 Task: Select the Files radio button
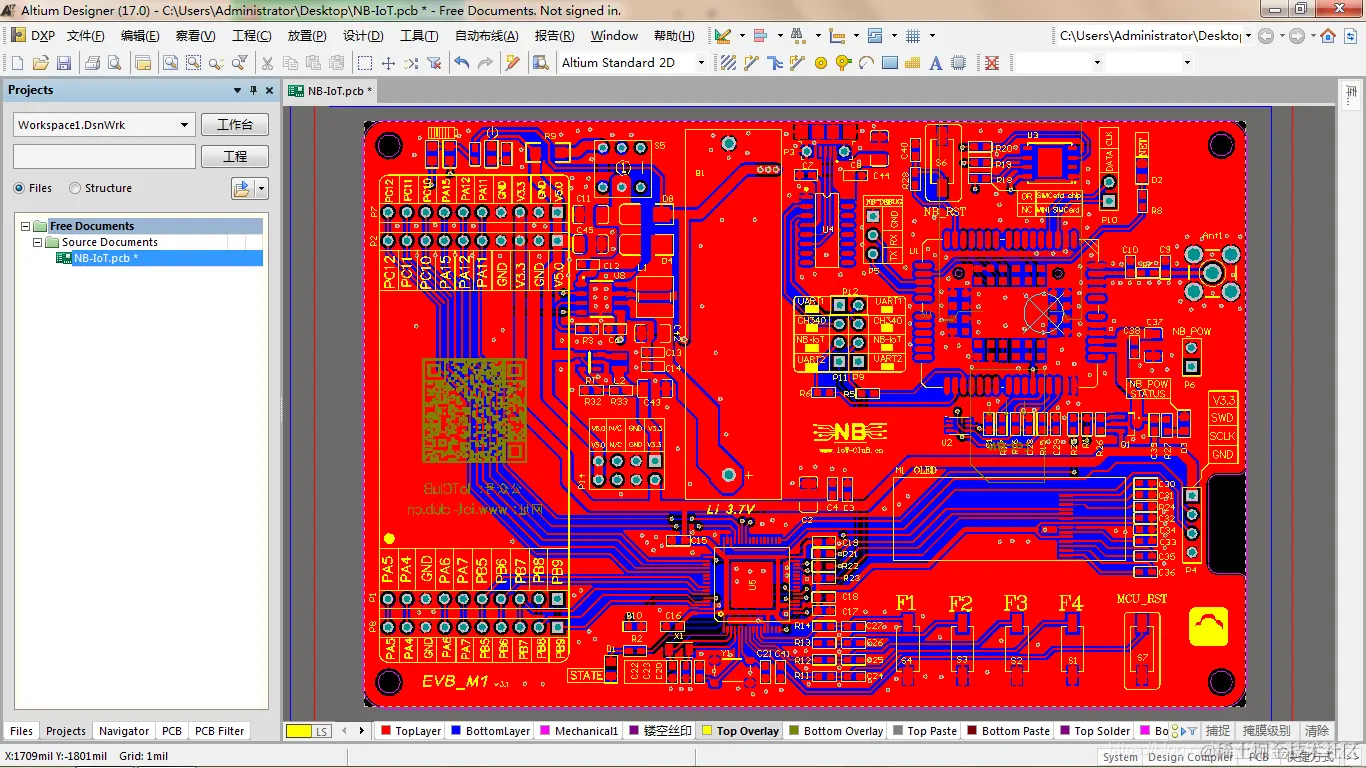(19, 188)
